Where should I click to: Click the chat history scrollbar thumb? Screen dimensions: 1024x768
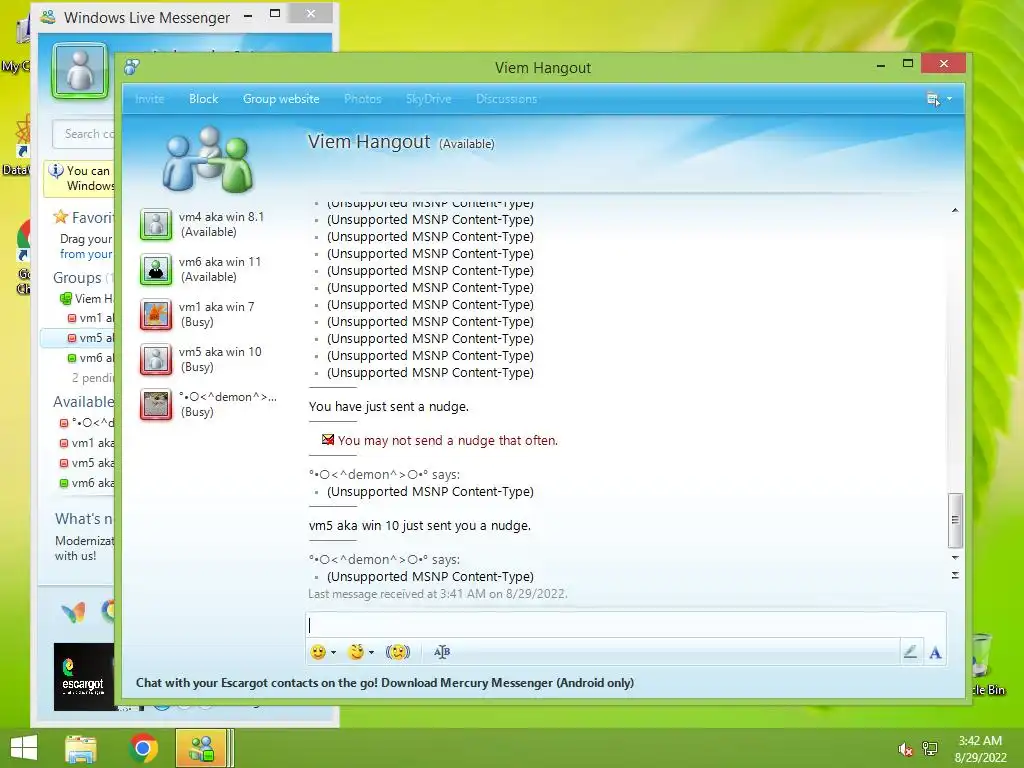coord(955,520)
